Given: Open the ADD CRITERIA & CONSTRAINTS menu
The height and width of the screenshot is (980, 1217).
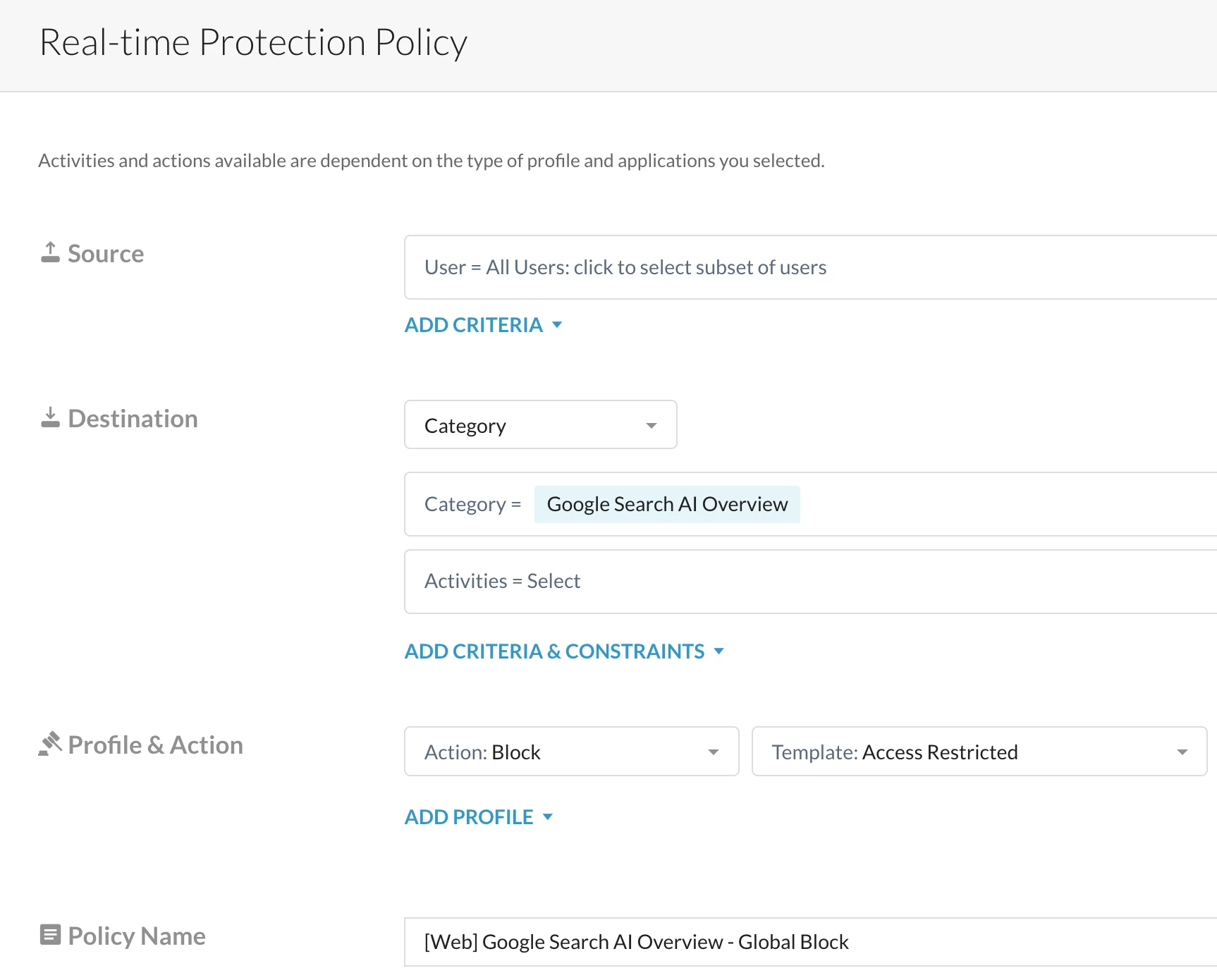Looking at the screenshot, I should (554, 651).
